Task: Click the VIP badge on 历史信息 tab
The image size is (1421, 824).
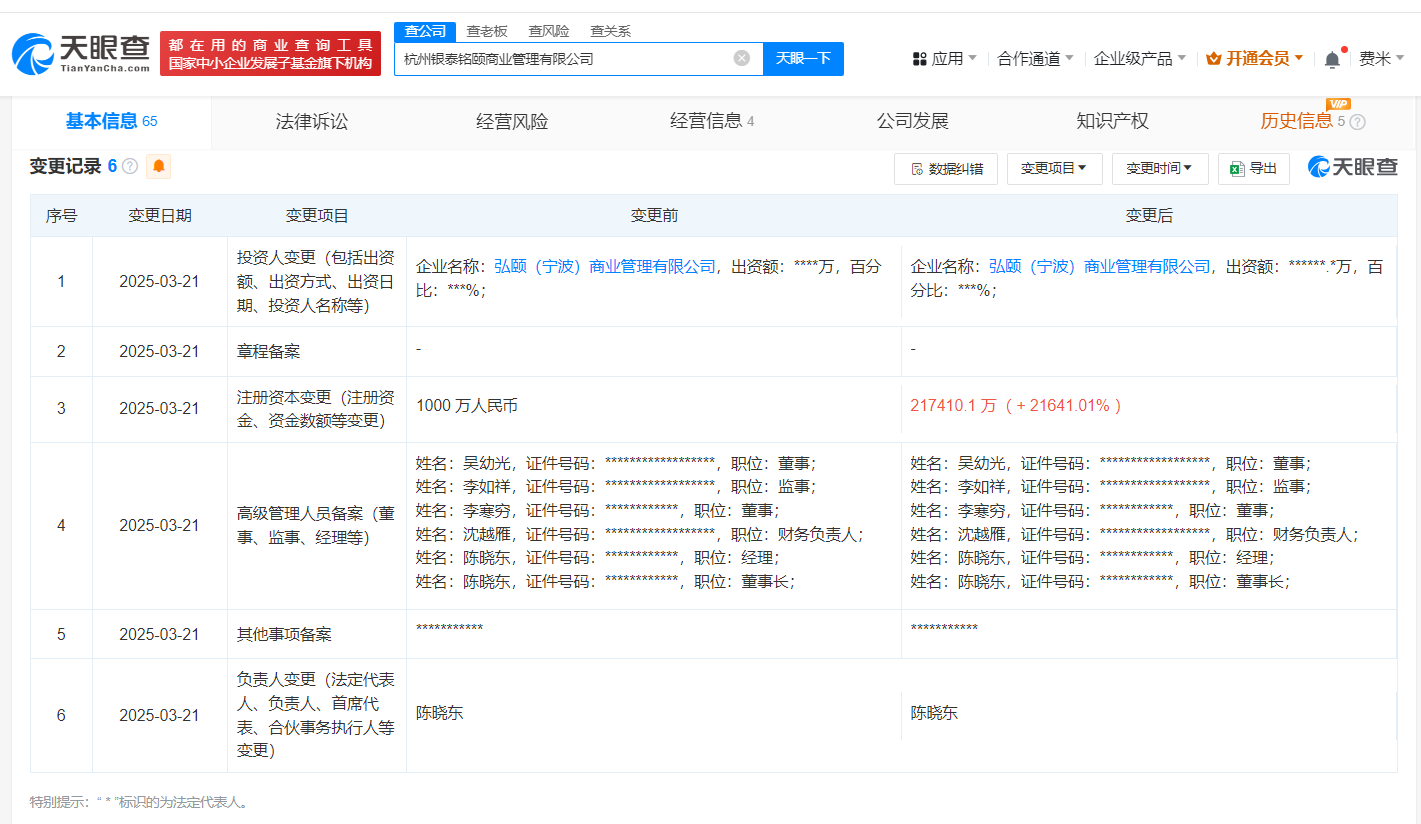Action: pos(1340,103)
